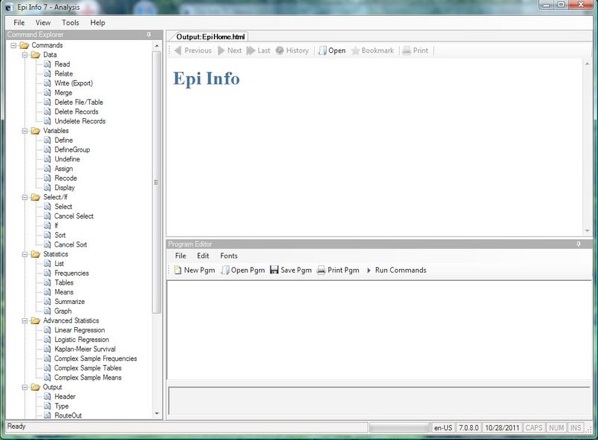Image resolution: width=598 pixels, height=440 pixels.
Task: Click the Bookmark star icon
Action: click(x=355, y=51)
